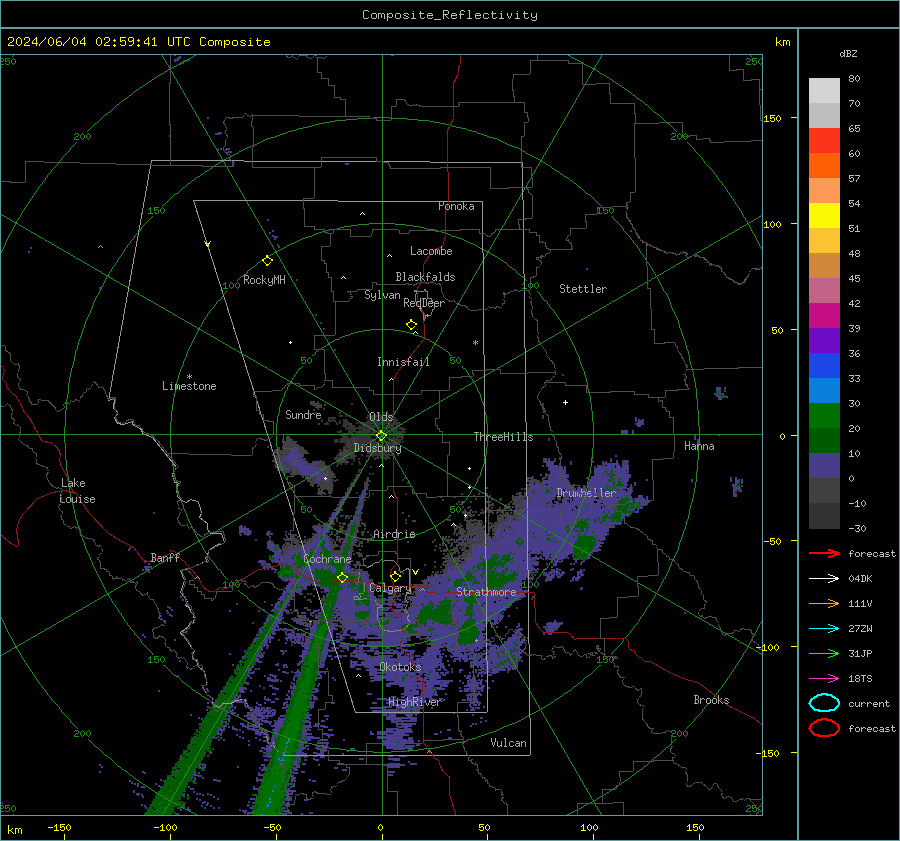This screenshot has height=841, width=900.
Task: Click the 04DK legend text
Action: click(860, 579)
